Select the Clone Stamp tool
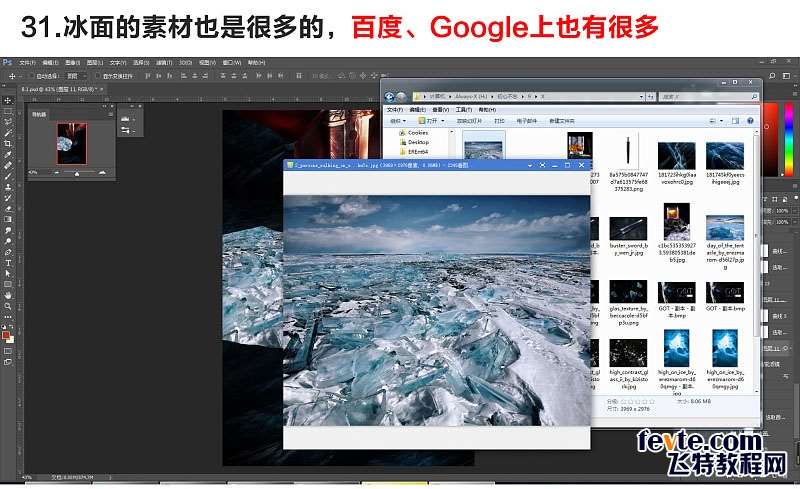The height and width of the screenshot is (489, 800). (8, 187)
